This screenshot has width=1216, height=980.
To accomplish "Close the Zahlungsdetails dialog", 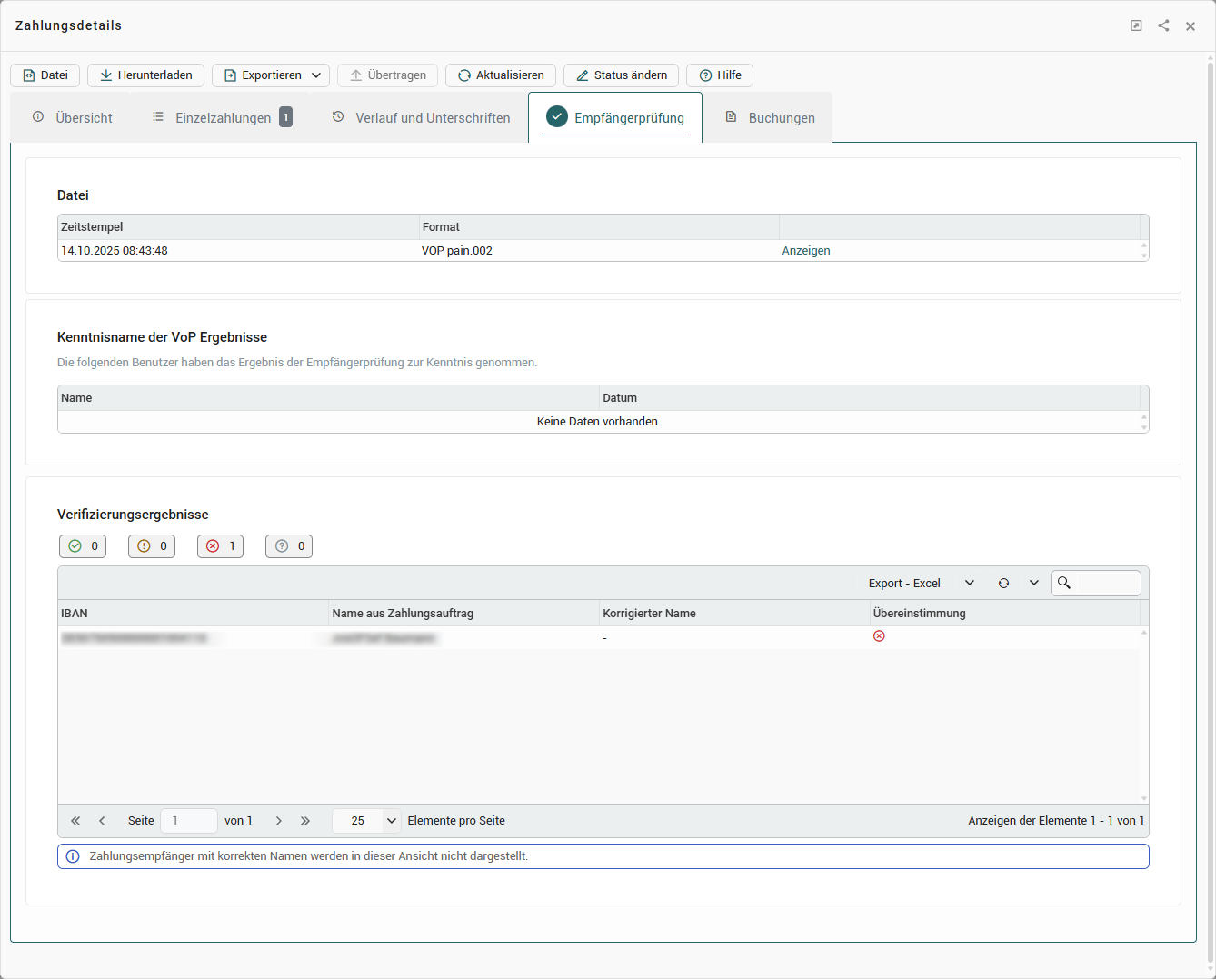I will [1191, 26].
